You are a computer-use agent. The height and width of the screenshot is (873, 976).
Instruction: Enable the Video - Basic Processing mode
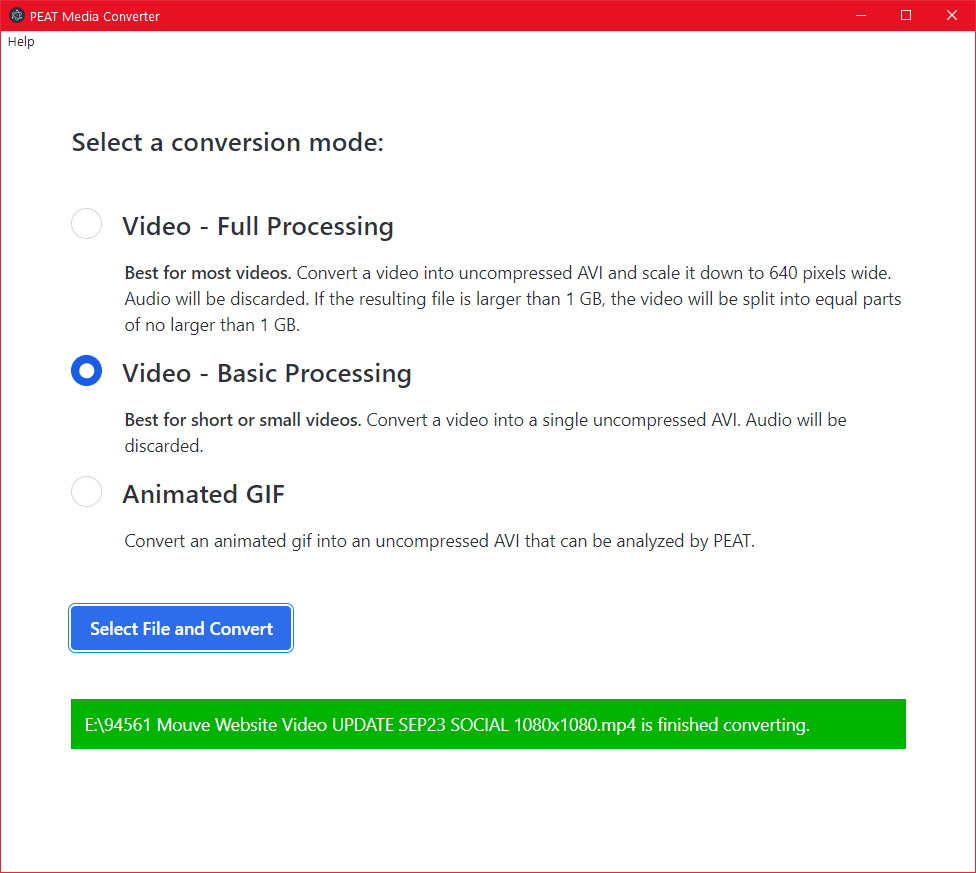[x=86, y=370]
